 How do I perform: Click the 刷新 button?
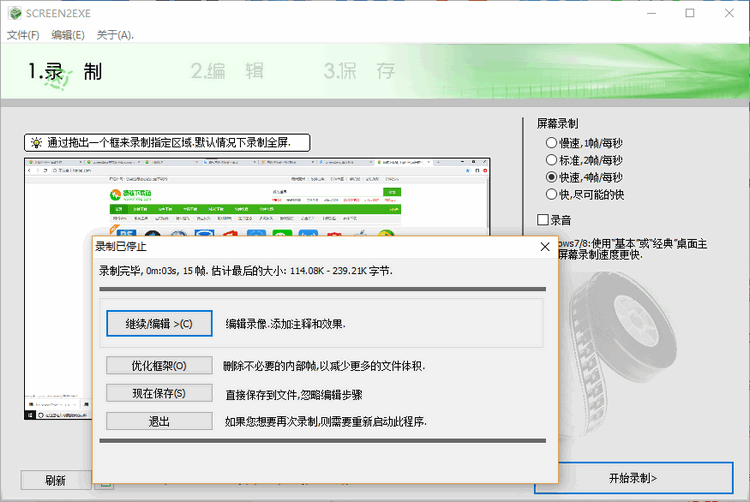point(55,480)
